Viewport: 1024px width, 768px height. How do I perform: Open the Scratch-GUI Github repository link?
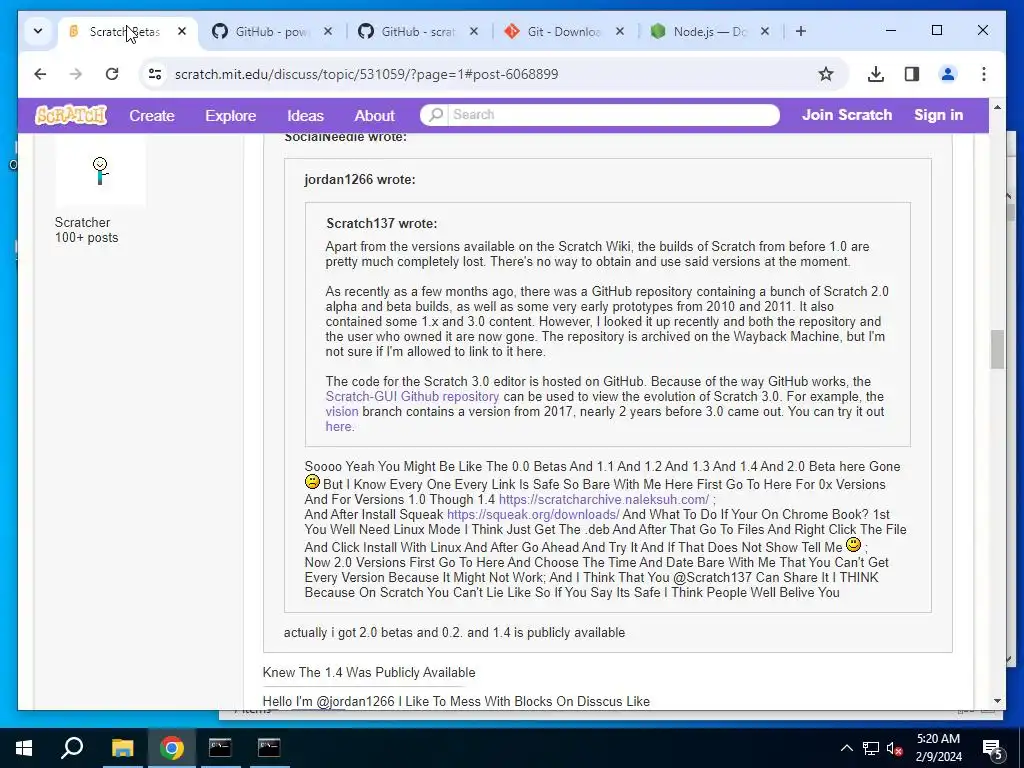coord(412,396)
